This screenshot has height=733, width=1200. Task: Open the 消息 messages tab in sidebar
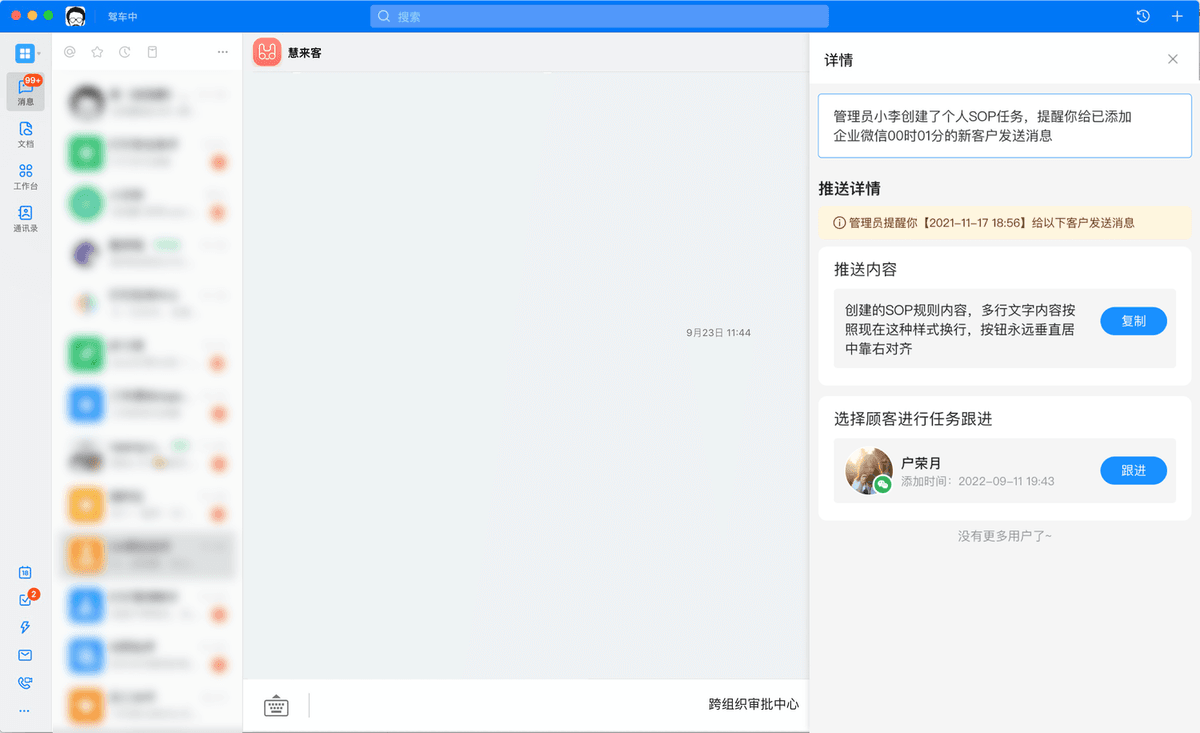click(x=25, y=91)
